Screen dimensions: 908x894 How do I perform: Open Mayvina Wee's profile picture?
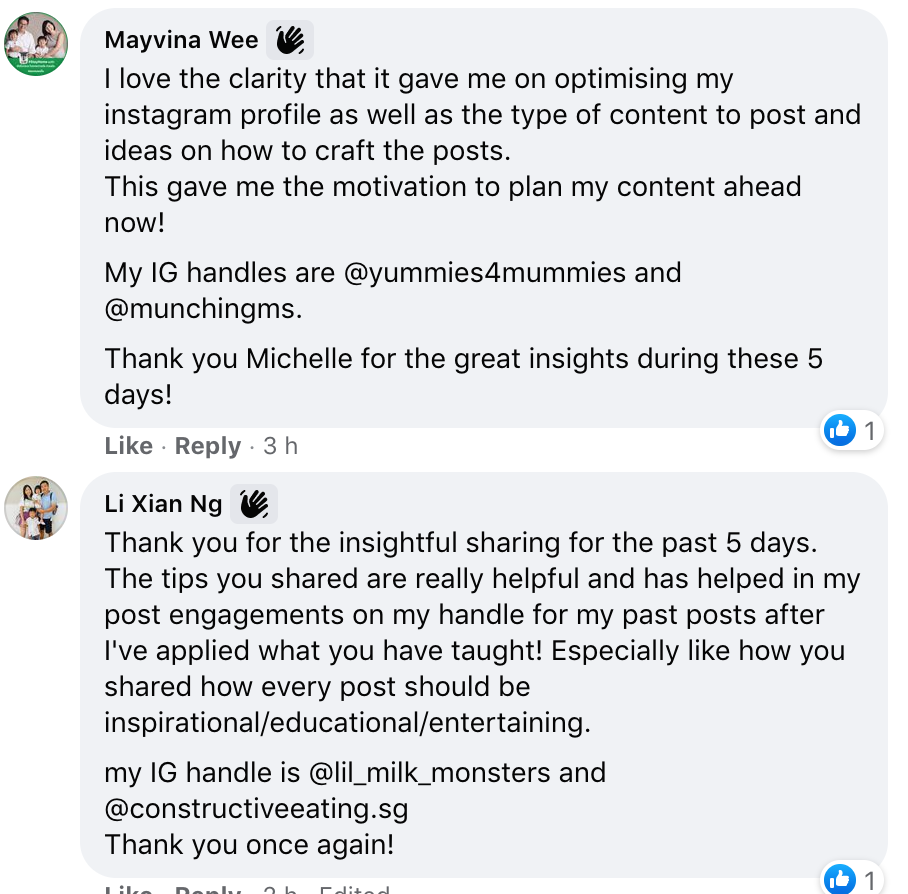pyautogui.click(x=36, y=44)
